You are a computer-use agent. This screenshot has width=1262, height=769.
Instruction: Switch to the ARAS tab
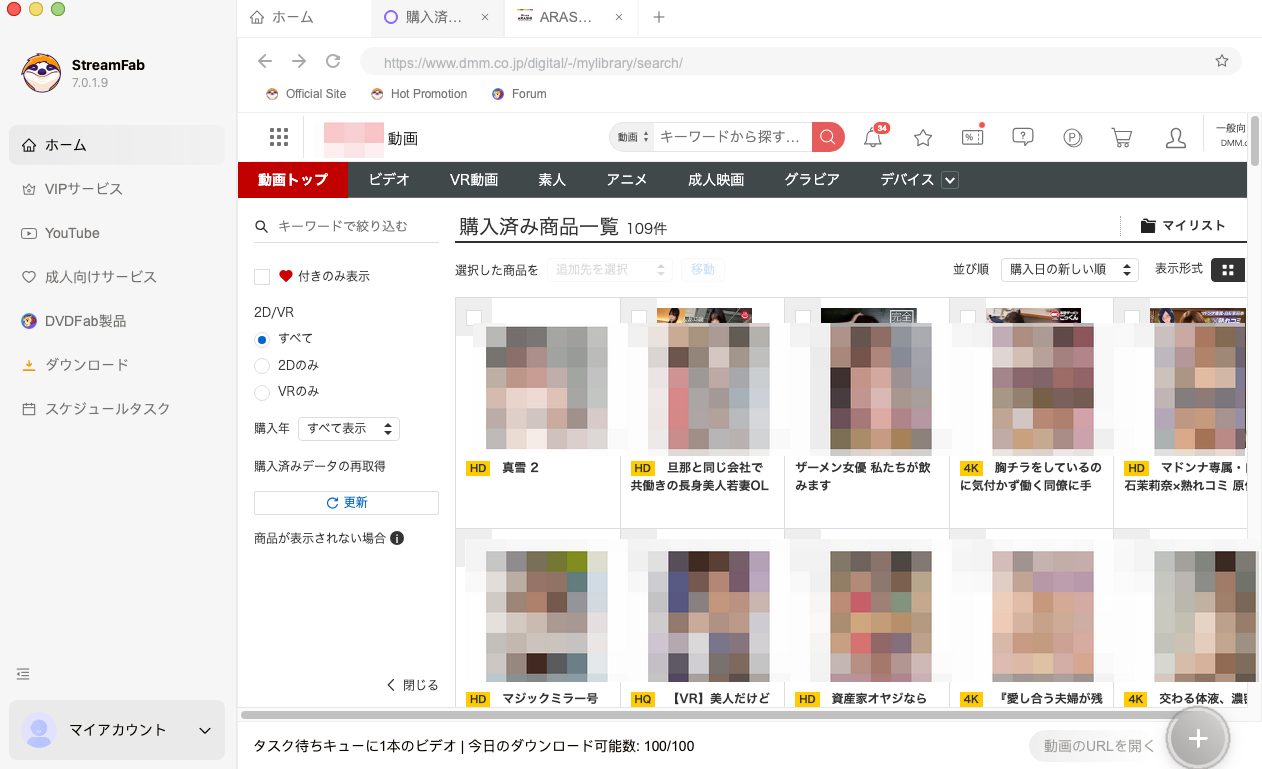point(571,17)
